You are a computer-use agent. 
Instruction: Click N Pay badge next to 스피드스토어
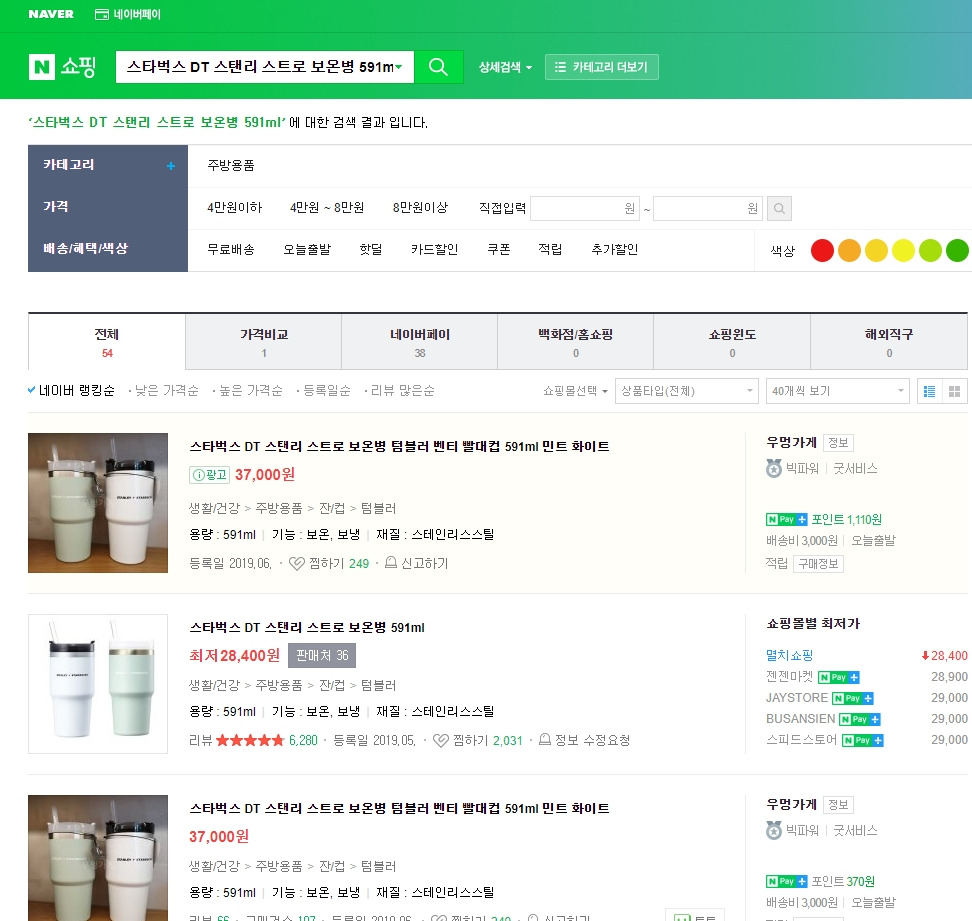(862, 741)
